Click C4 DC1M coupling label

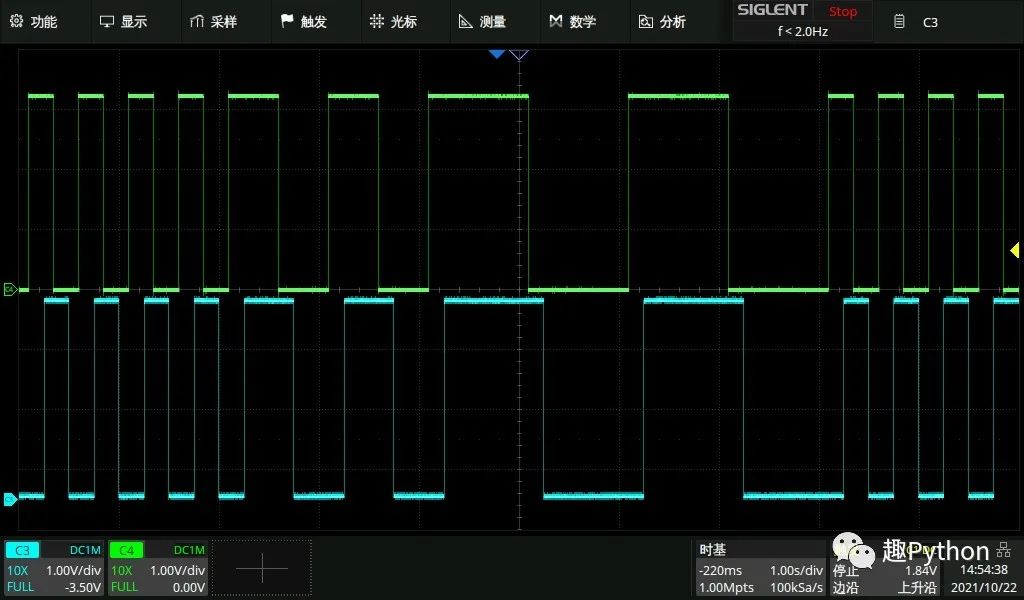pos(189,550)
